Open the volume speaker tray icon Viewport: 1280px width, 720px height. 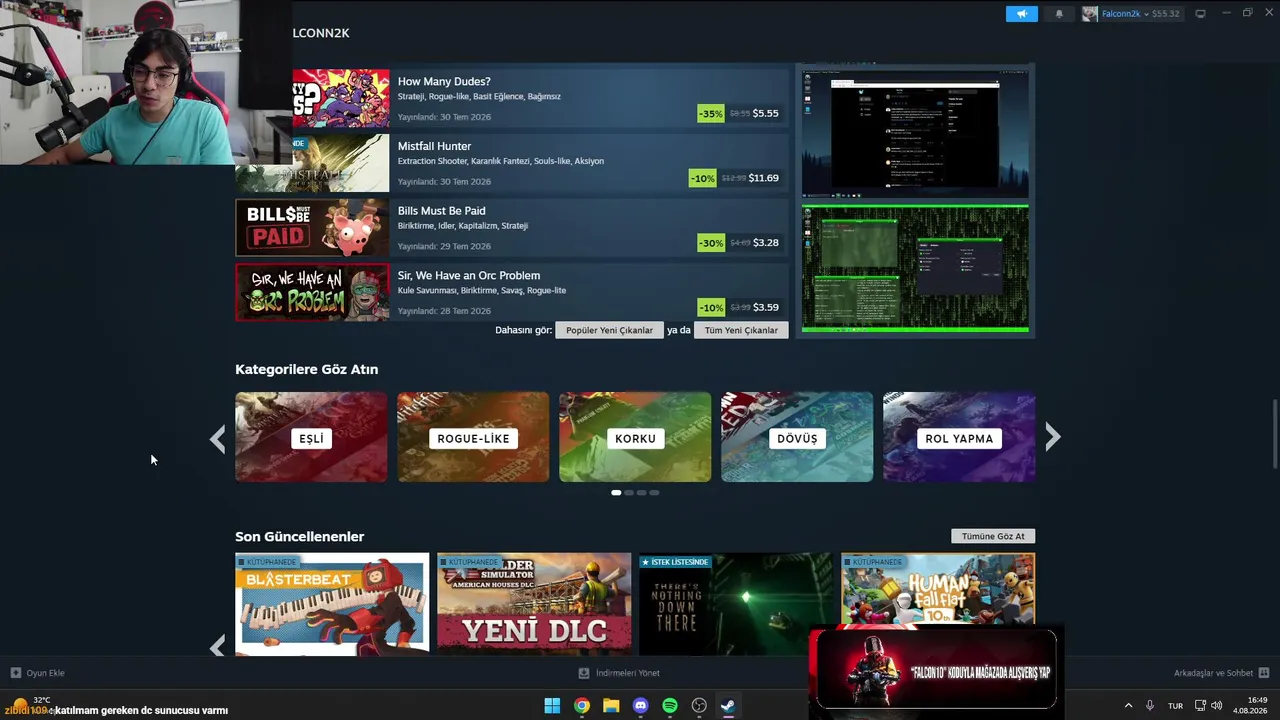pos(1217,706)
